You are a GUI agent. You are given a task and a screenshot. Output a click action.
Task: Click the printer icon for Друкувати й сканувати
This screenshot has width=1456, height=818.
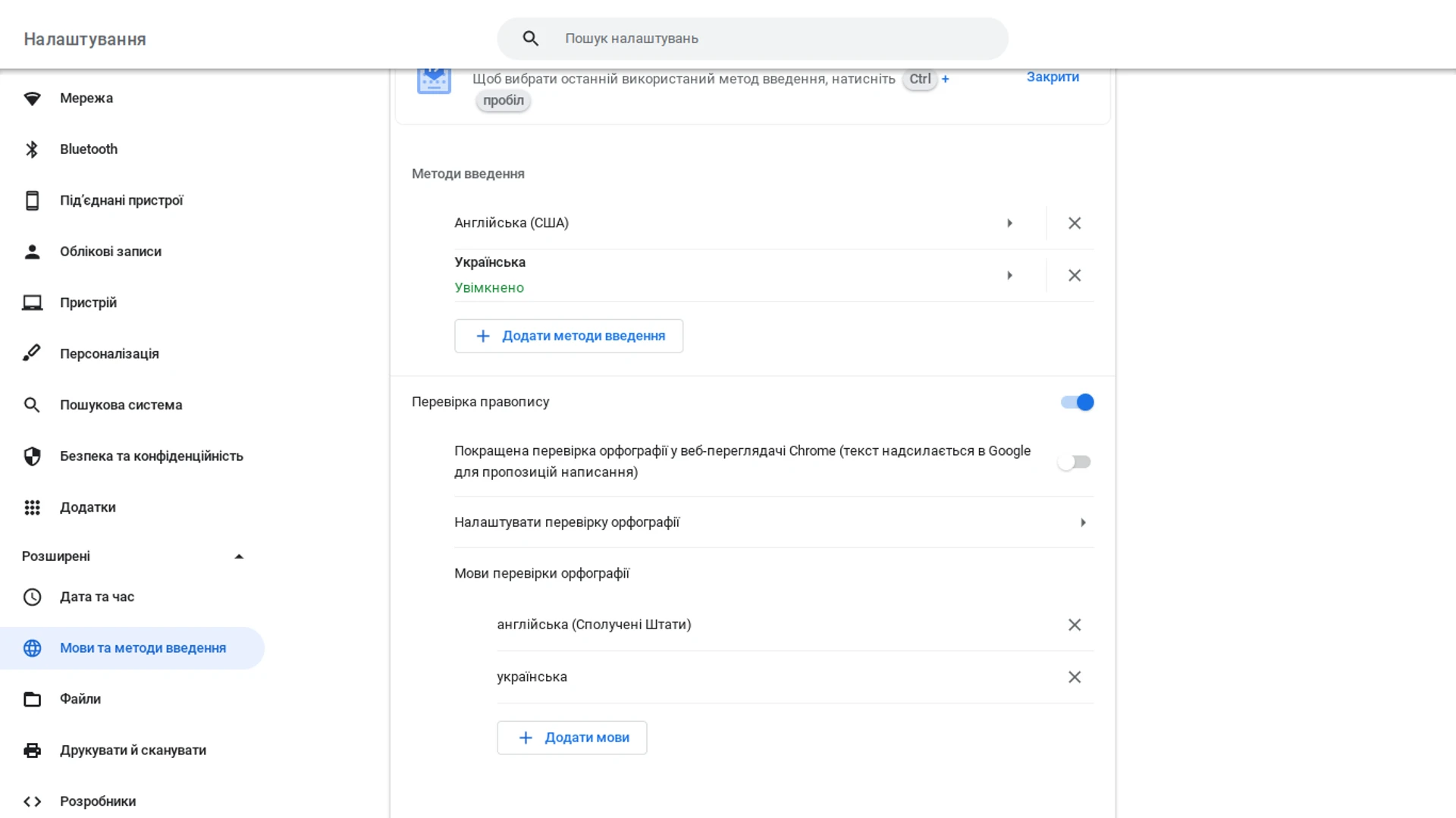32,751
